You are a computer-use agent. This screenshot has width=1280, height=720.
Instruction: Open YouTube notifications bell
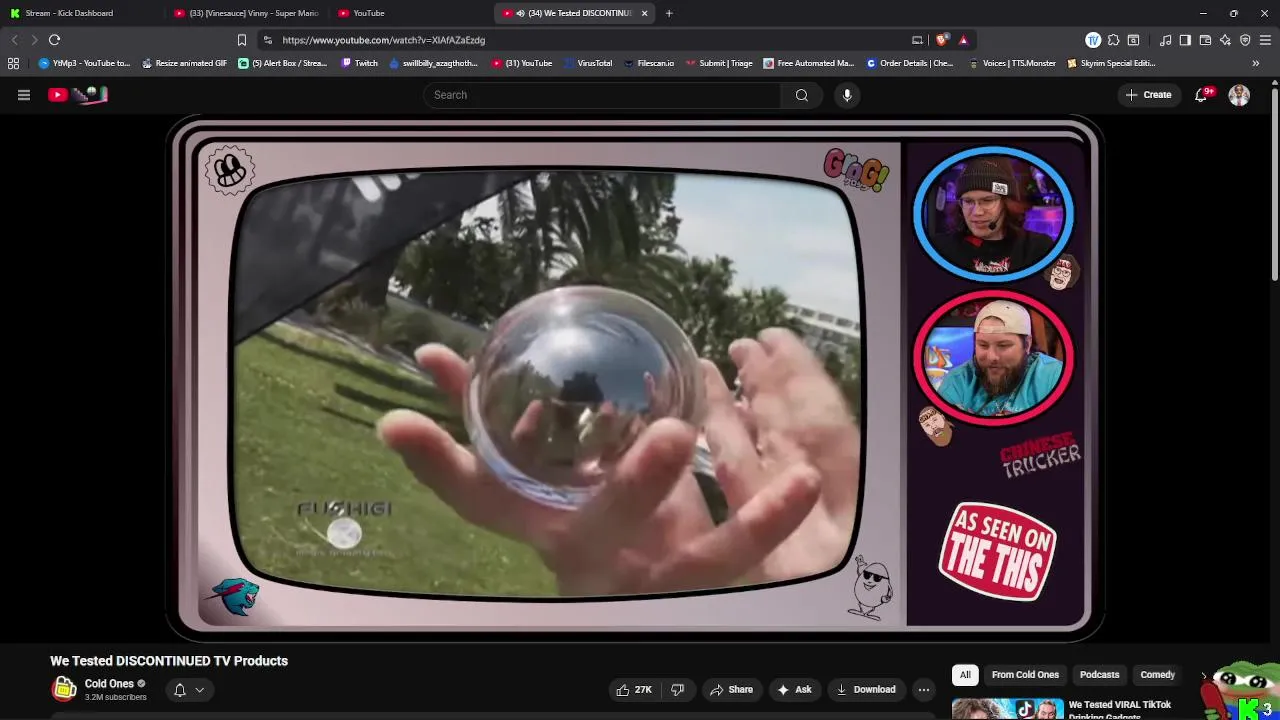click(1201, 95)
